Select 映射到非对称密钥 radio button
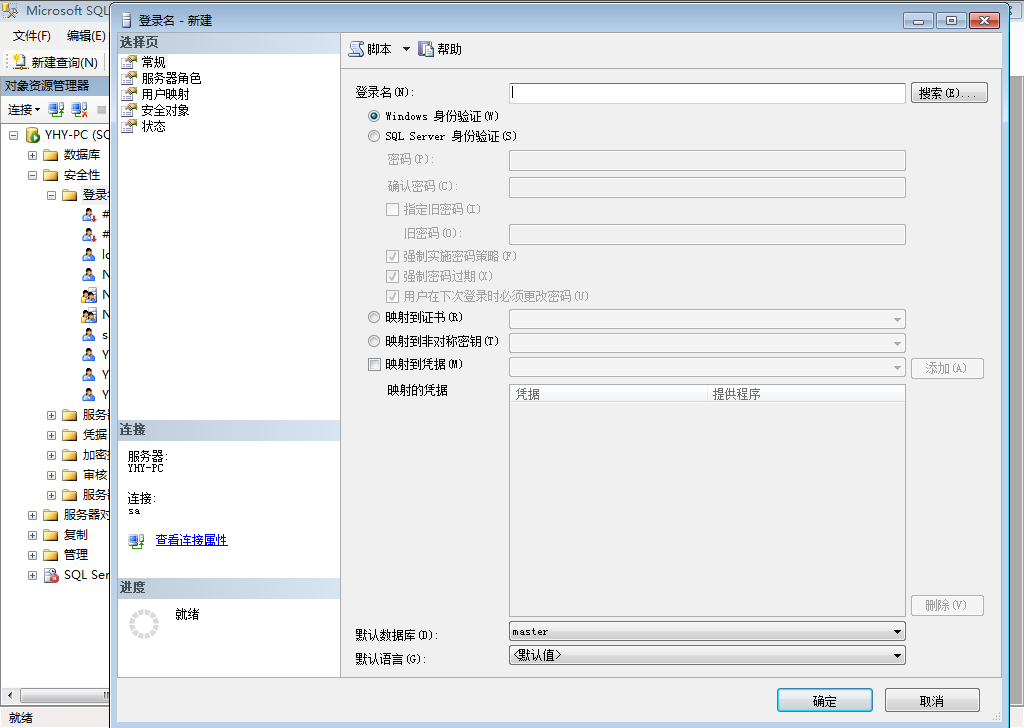This screenshot has width=1024, height=728. (x=374, y=341)
